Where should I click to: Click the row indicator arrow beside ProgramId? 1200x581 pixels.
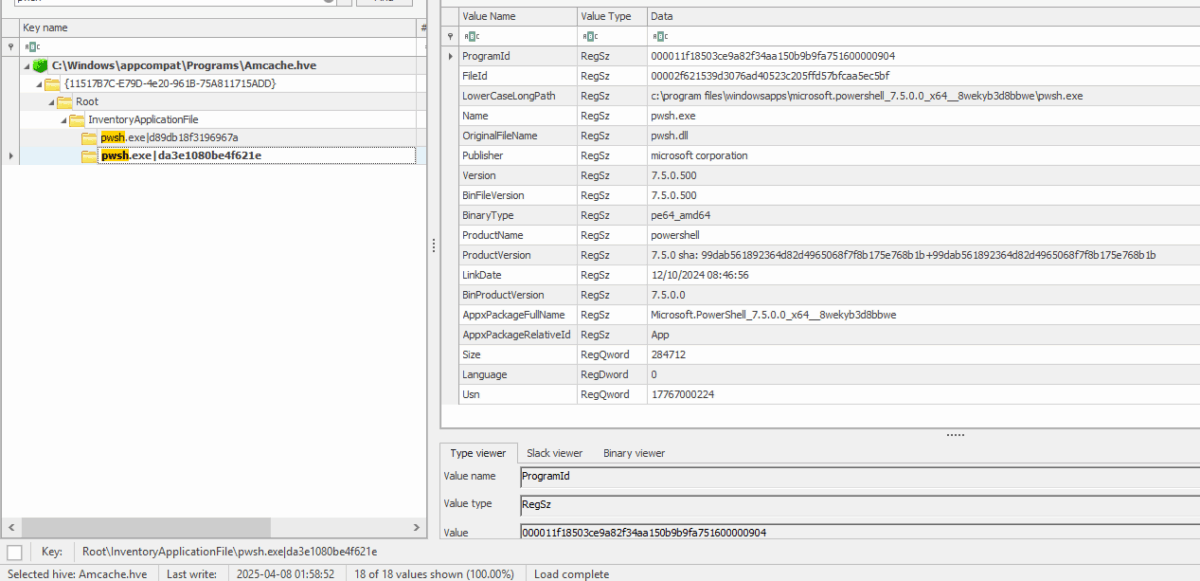pyautogui.click(x=449, y=56)
